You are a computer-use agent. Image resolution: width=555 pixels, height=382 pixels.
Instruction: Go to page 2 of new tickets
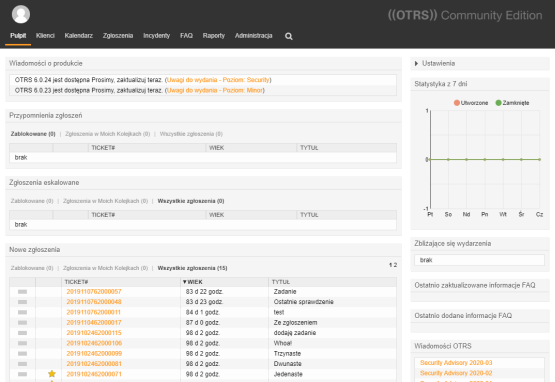[395, 265]
